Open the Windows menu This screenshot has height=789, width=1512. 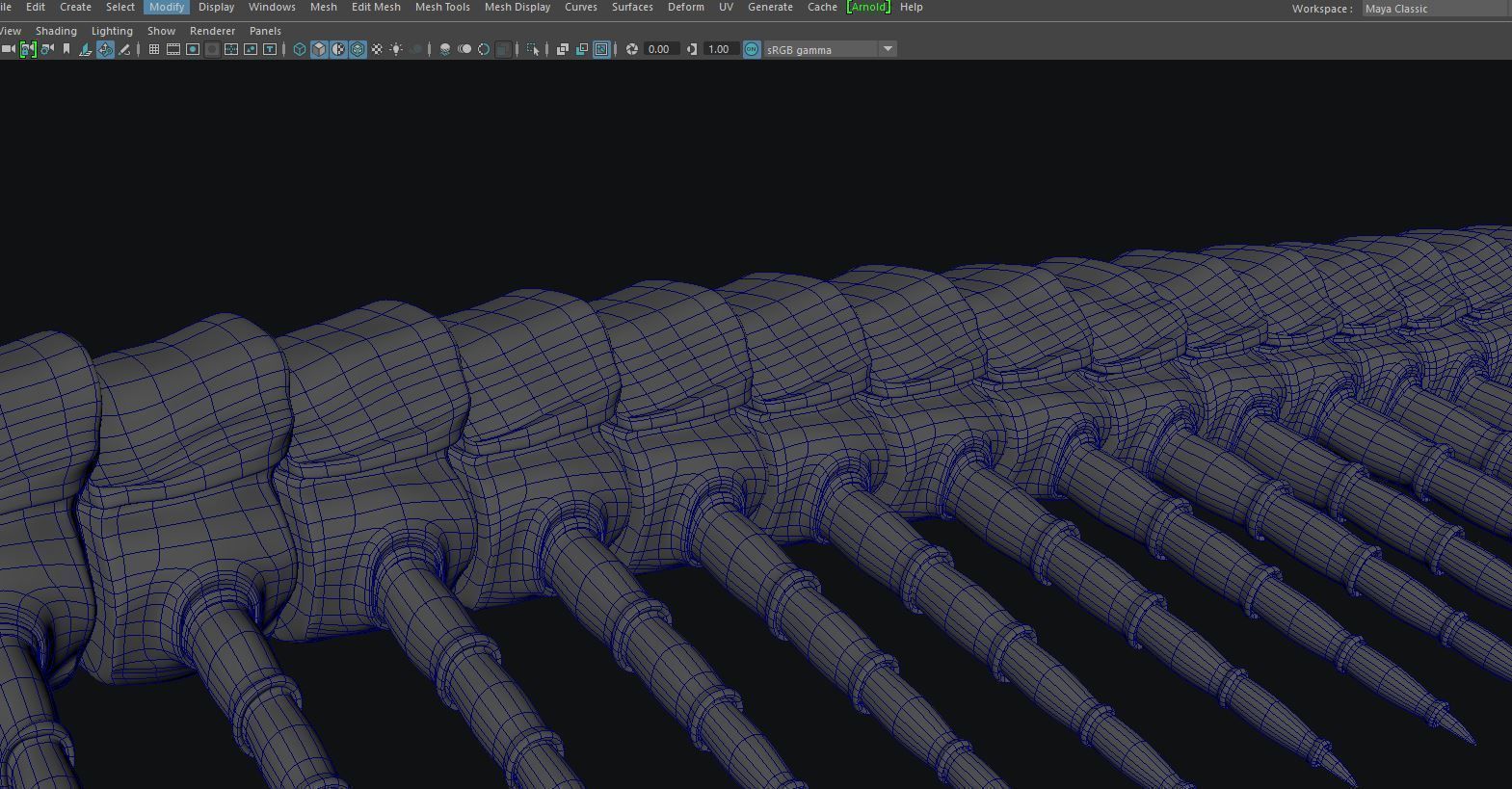(272, 7)
